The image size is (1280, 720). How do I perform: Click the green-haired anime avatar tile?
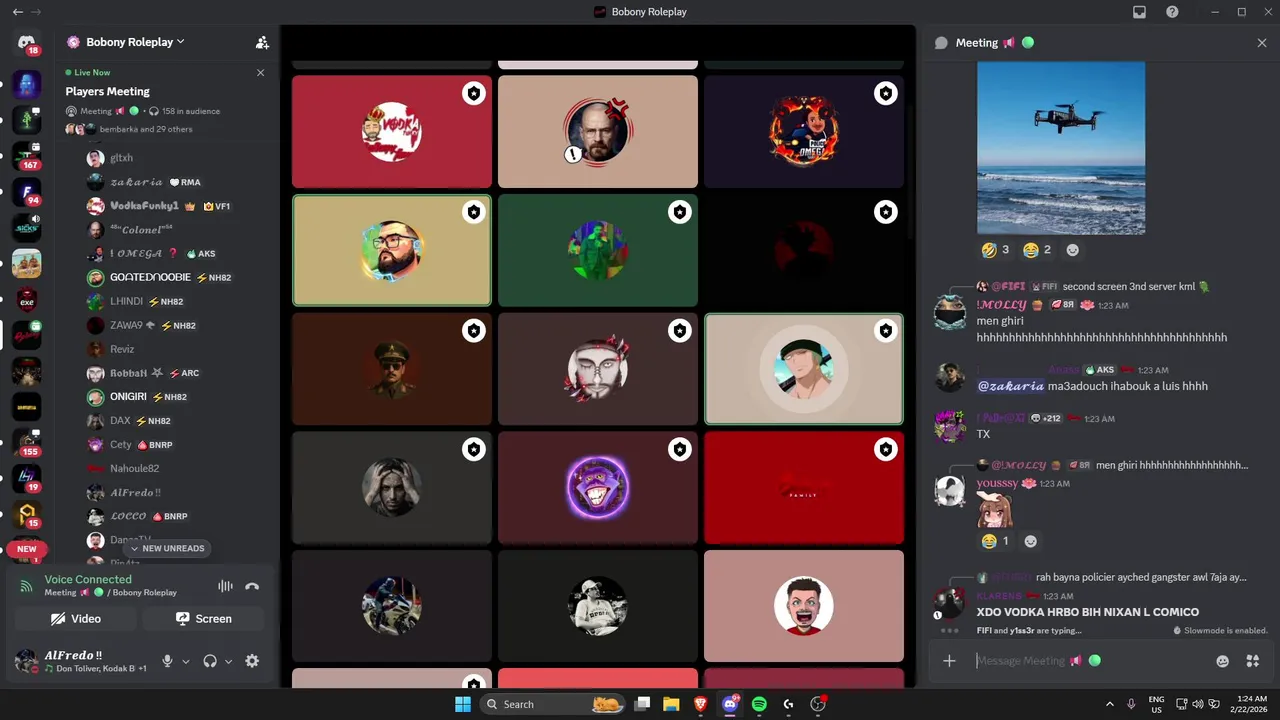[x=804, y=369]
